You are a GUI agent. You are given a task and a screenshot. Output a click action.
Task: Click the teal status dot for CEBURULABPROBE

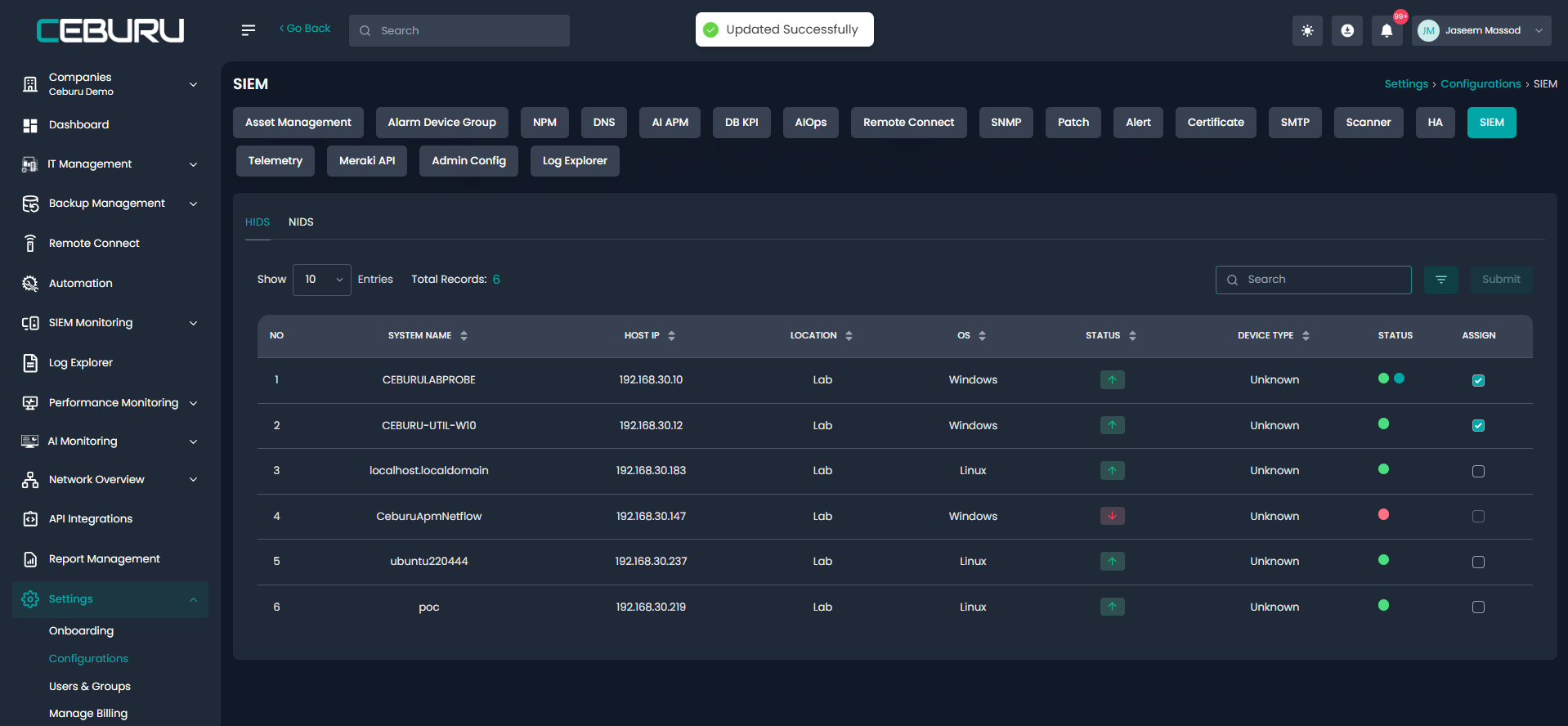click(1399, 379)
